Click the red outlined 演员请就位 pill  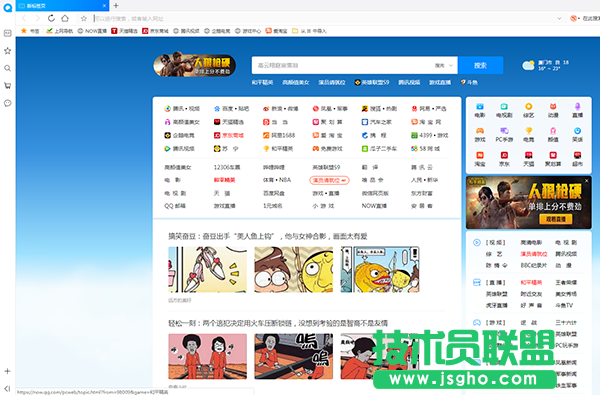pos(329,180)
